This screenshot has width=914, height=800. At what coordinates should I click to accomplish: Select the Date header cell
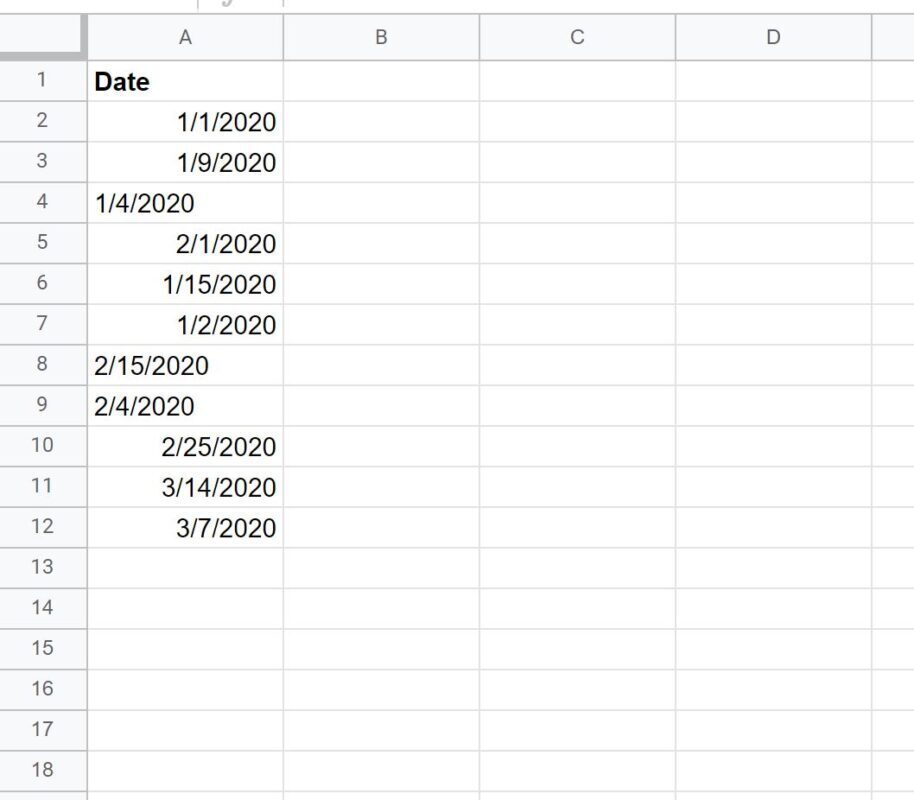coord(185,81)
